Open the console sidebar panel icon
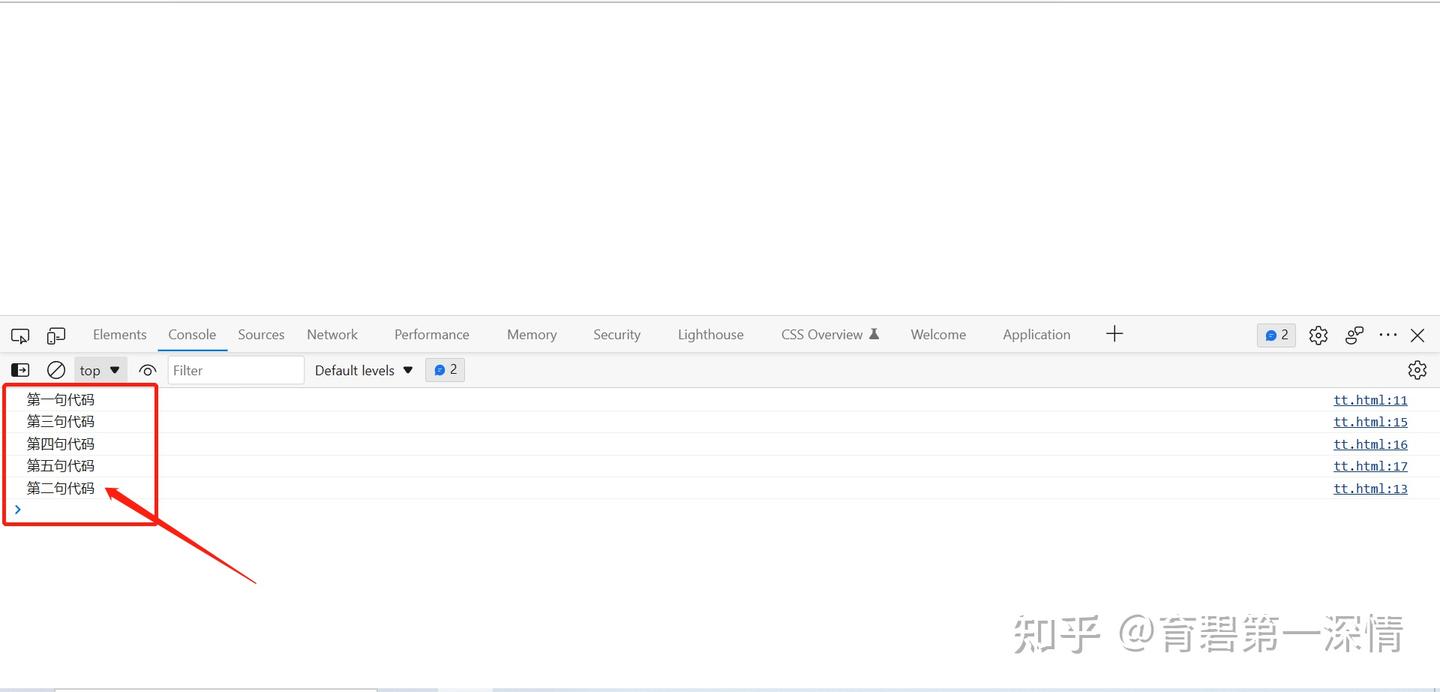 20,369
